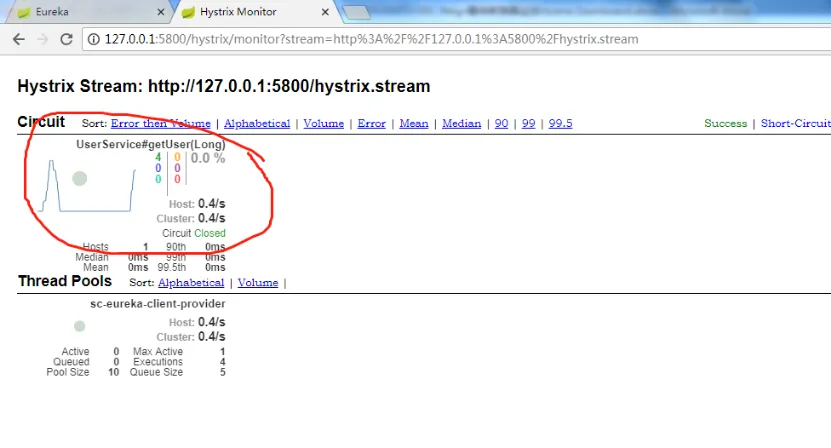Sort circuits by 99th percentile
831x448 pixels.
(x=528, y=124)
